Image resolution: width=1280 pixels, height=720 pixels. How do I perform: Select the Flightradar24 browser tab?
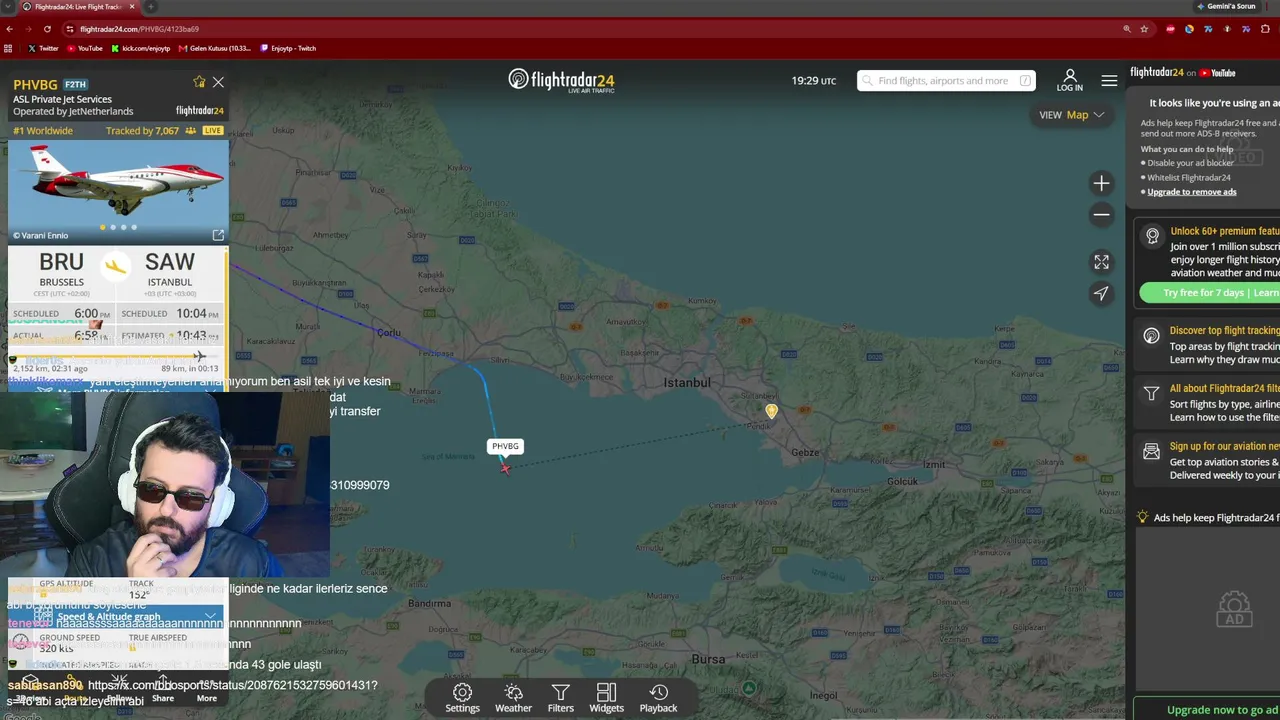coord(79,7)
